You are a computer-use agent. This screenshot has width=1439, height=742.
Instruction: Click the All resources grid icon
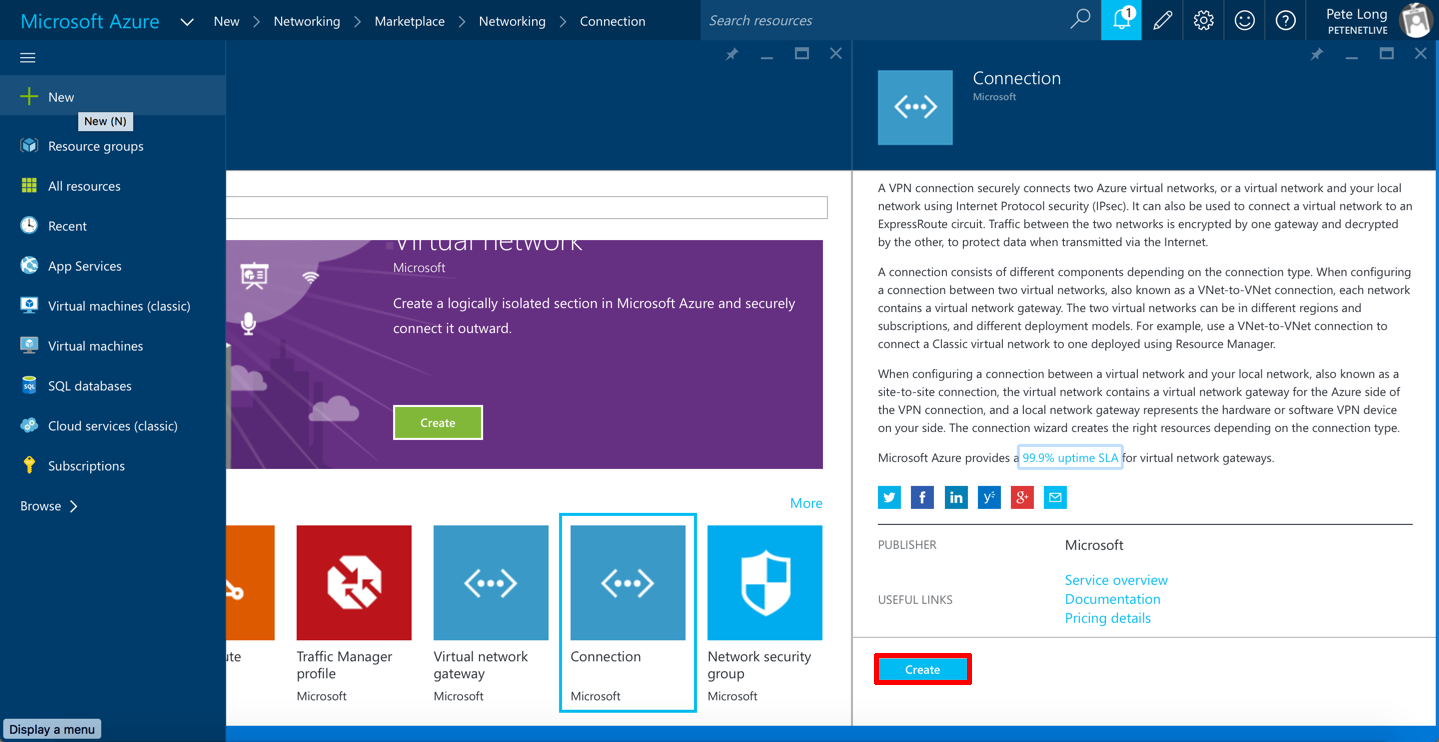click(29, 186)
